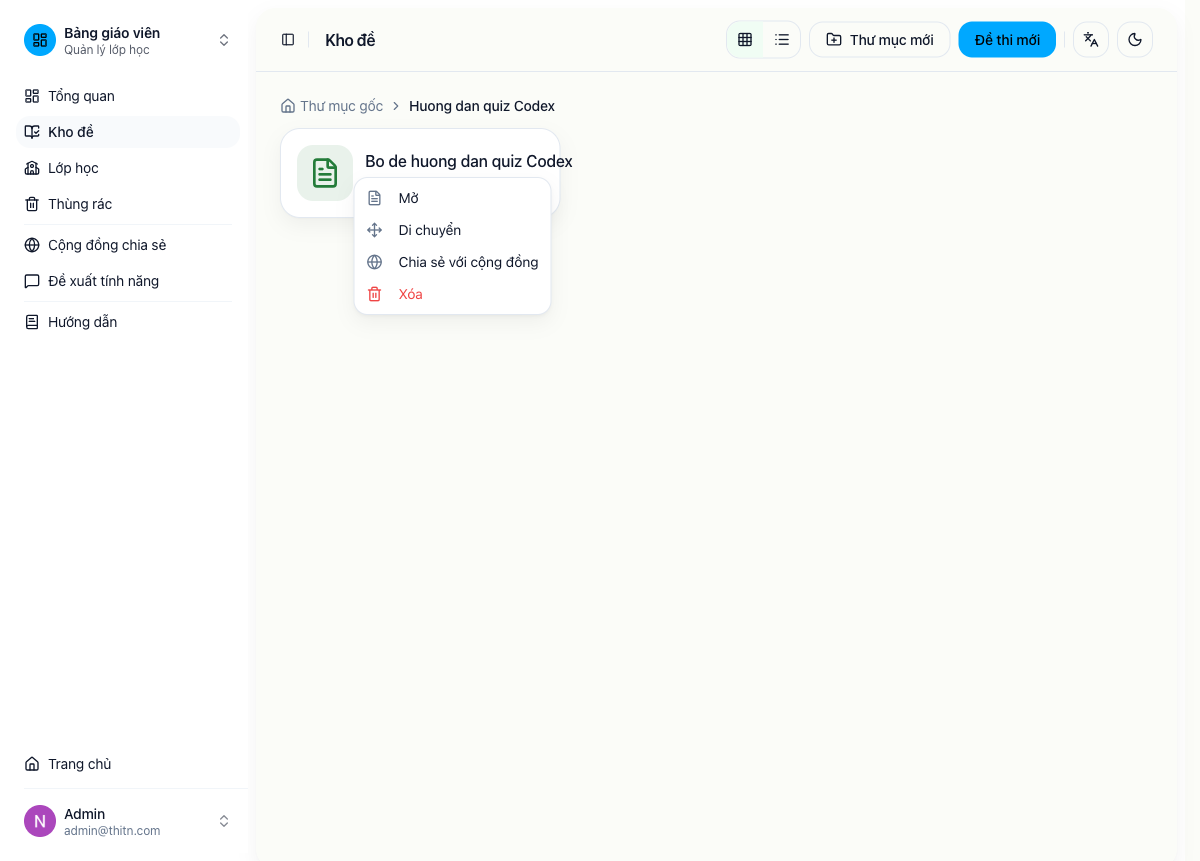Click the breadcrumb home icon
1200x861 pixels.
tap(288, 106)
